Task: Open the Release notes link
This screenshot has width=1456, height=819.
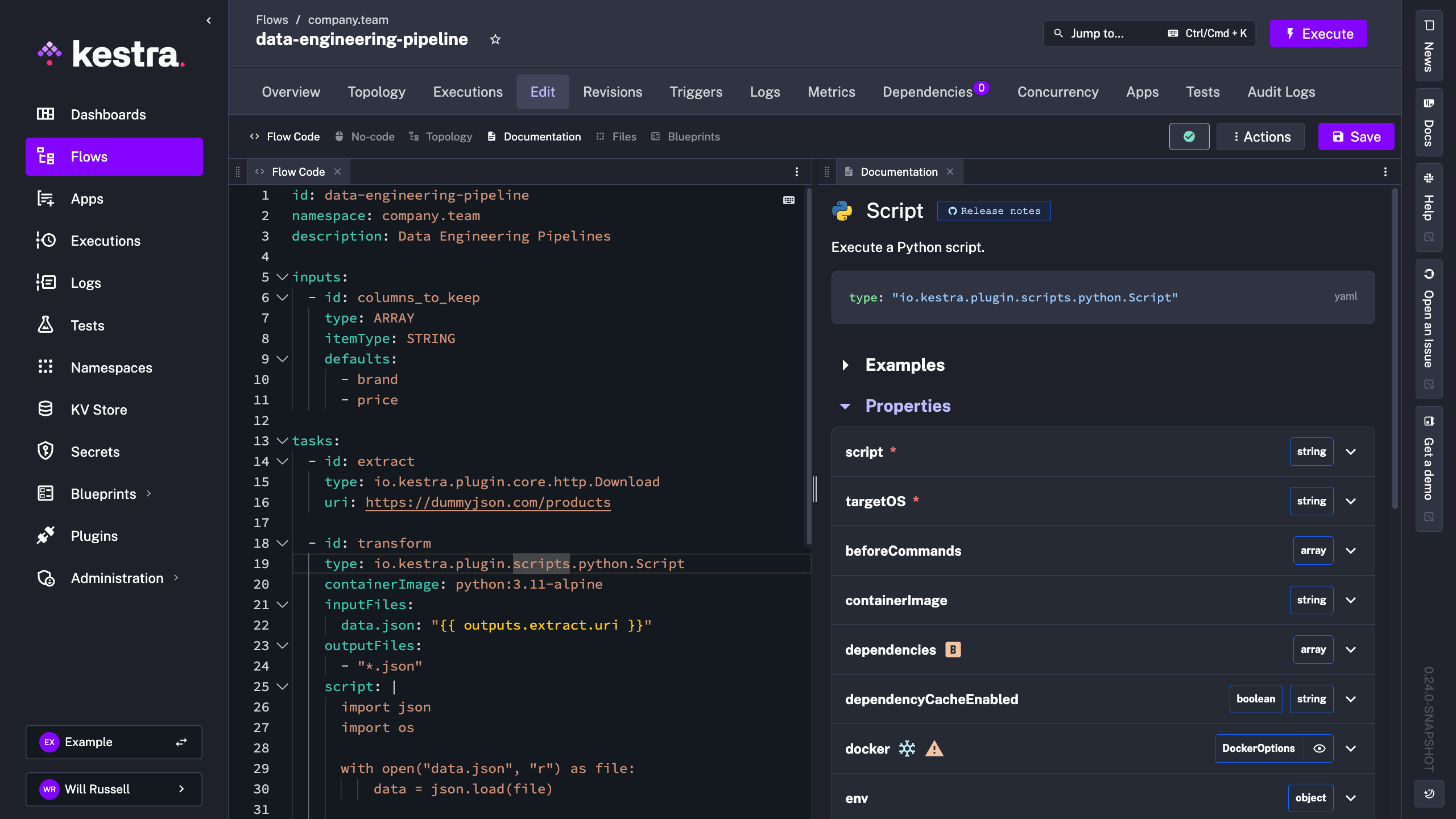Action: (994, 211)
